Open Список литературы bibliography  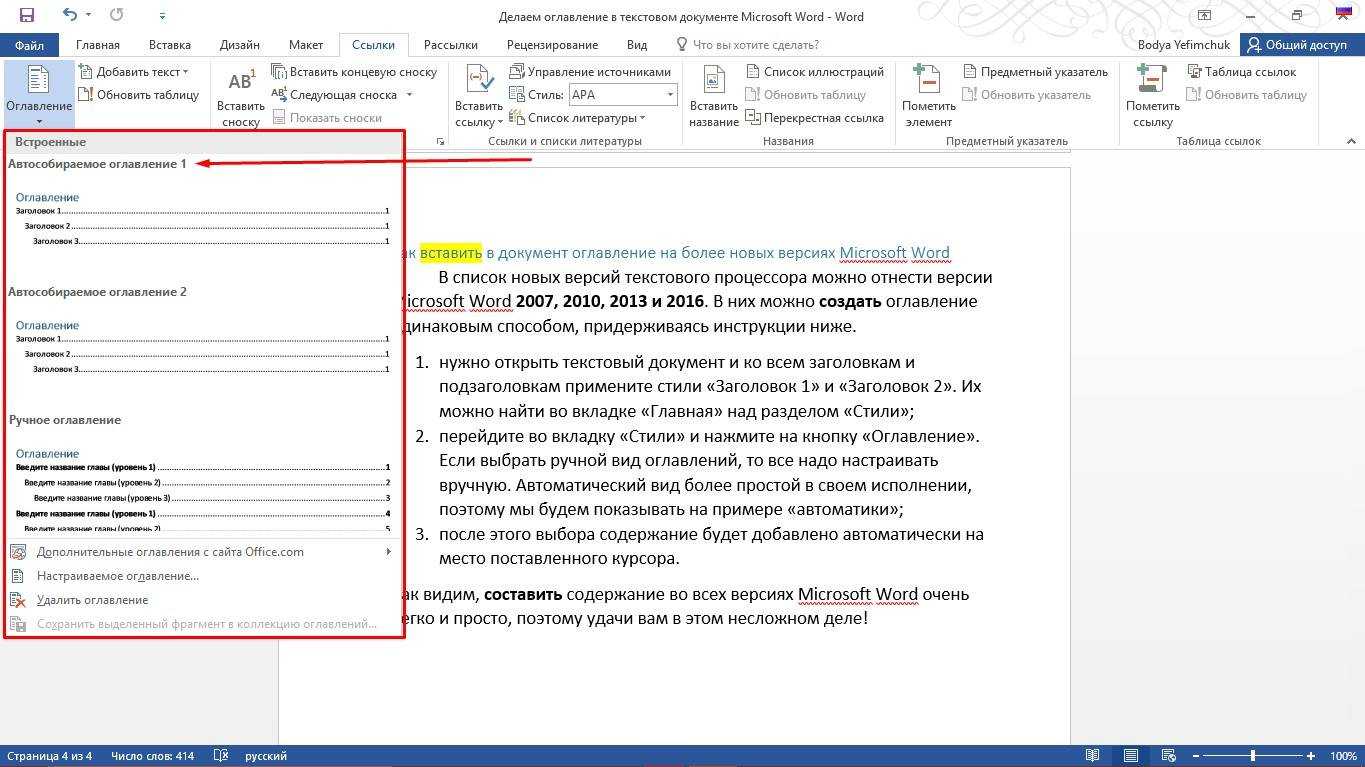pos(577,118)
